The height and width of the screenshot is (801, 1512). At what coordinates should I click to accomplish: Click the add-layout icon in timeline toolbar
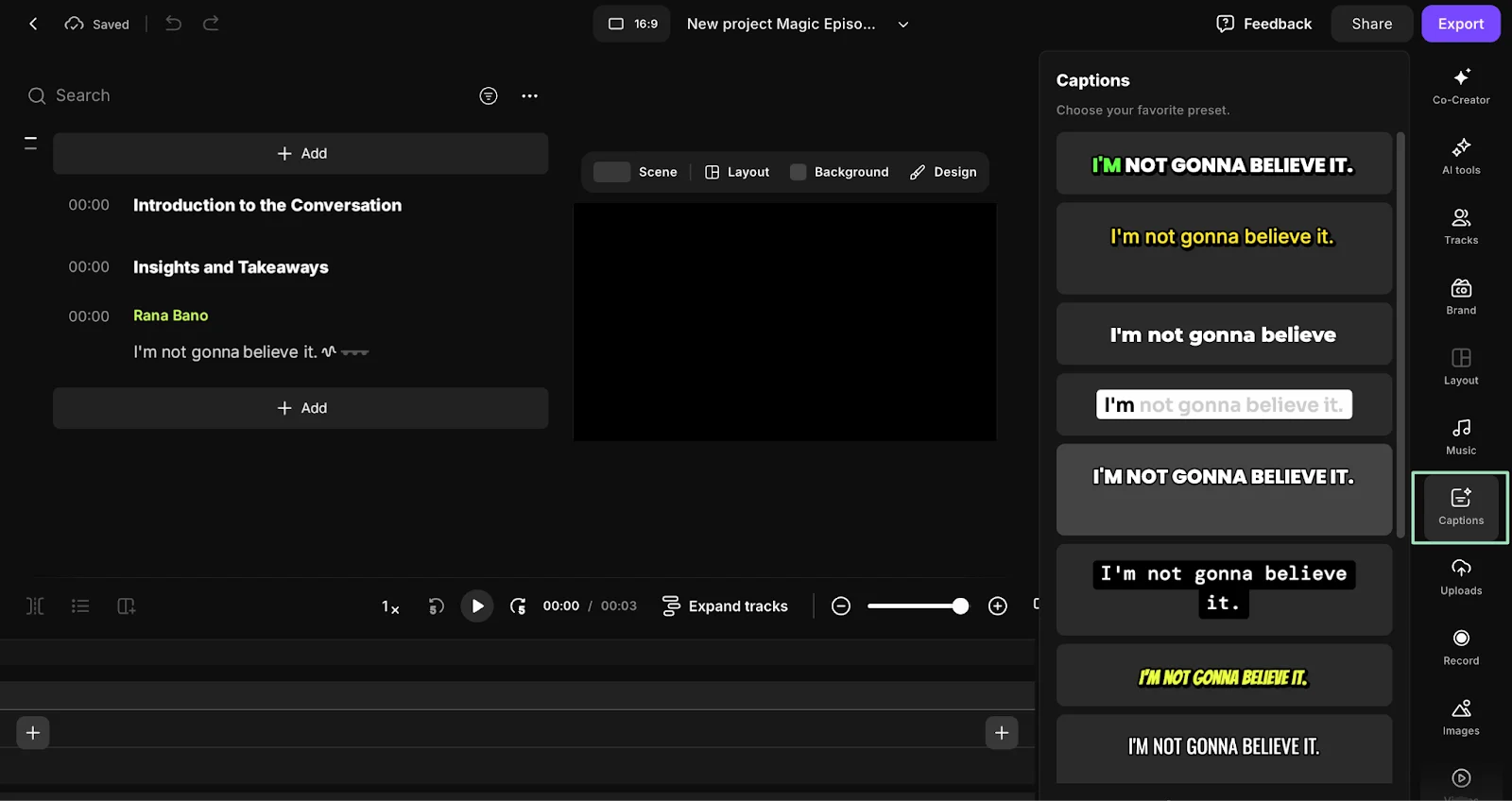pos(126,605)
